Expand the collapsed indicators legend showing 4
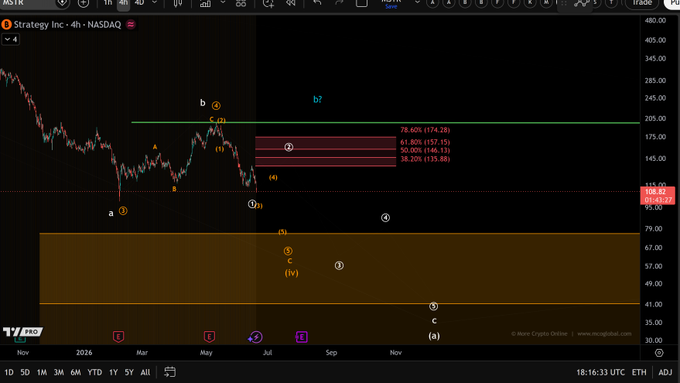 point(10,39)
